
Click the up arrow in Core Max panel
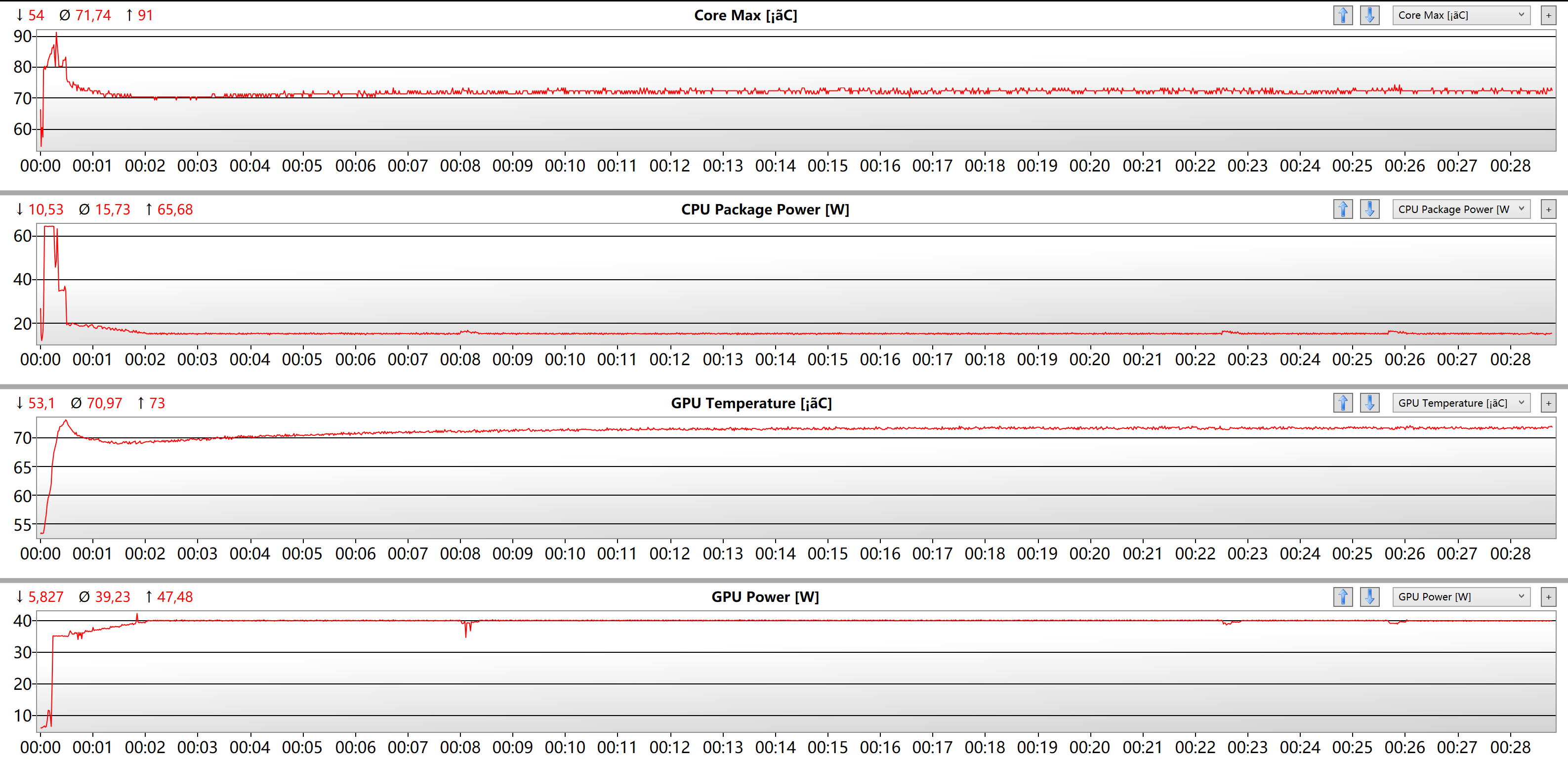pyautogui.click(x=1343, y=15)
